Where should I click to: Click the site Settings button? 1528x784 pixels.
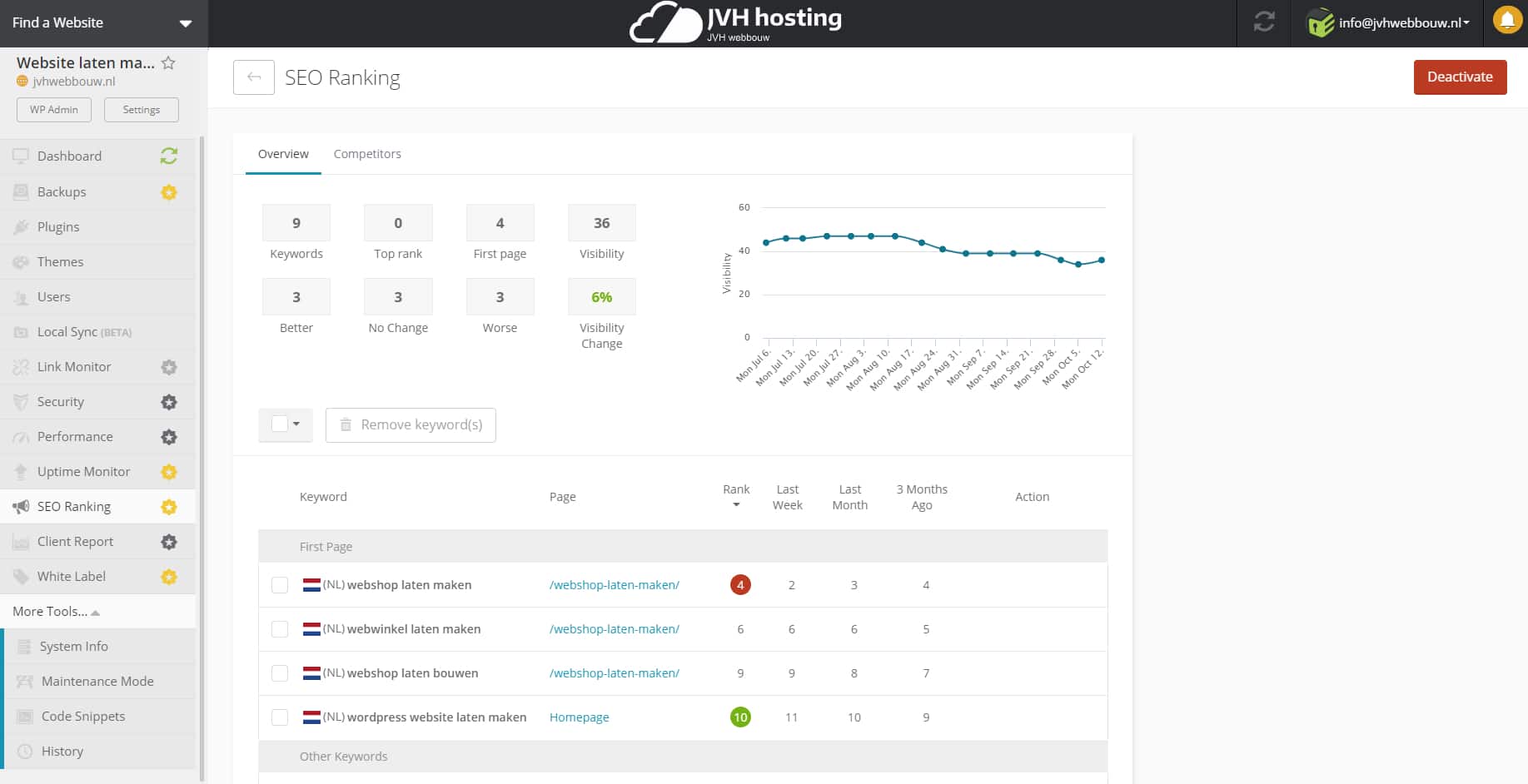point(142,110)
